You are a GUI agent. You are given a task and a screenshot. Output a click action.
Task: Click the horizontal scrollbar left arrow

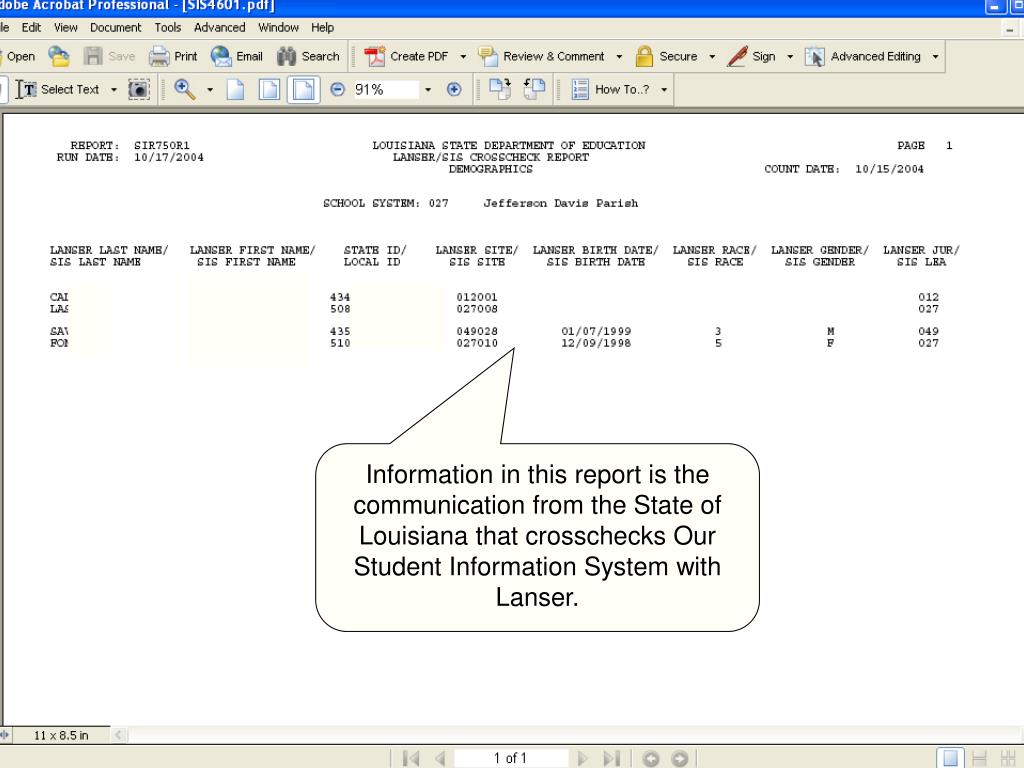(x=119, y=735)
